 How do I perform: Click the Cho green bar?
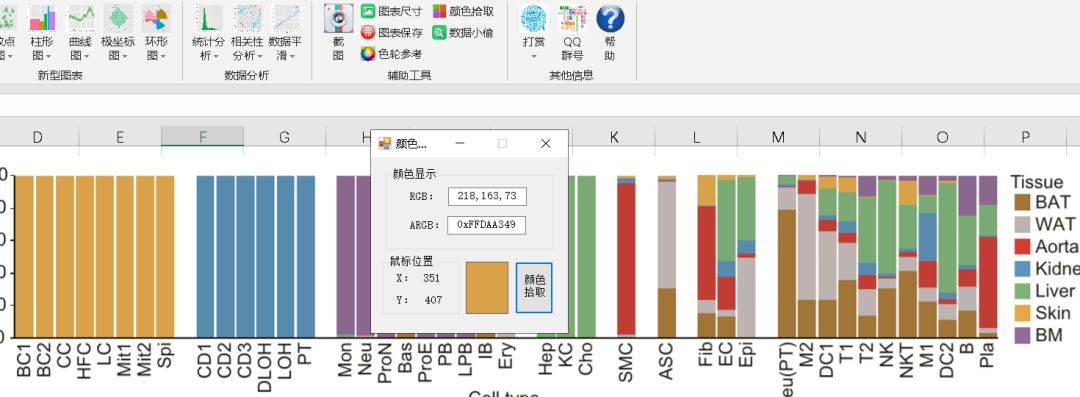pyautogui.click(x=586, y=256)
